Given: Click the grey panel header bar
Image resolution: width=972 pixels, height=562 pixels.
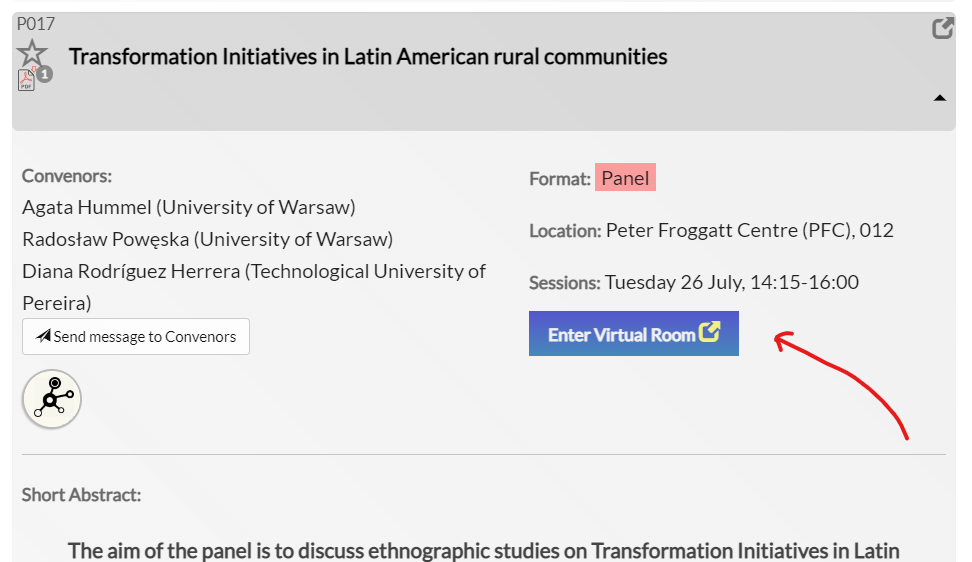Looking at the screenshot, I should tap(780, 100).
